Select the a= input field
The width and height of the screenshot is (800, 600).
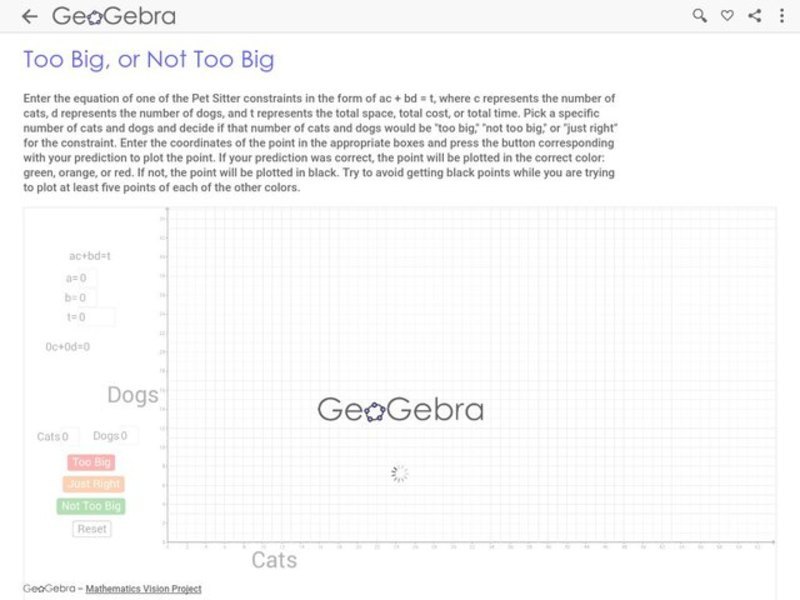[x=86, y=279]
